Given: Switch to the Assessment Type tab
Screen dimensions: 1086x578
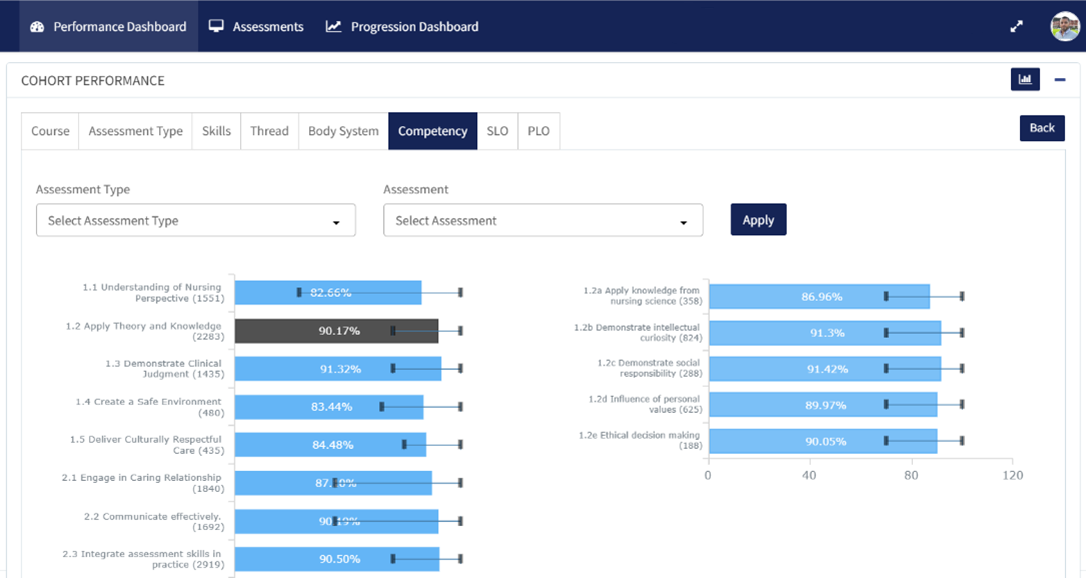Looking at the screenshot, I should tap(135, 131).
